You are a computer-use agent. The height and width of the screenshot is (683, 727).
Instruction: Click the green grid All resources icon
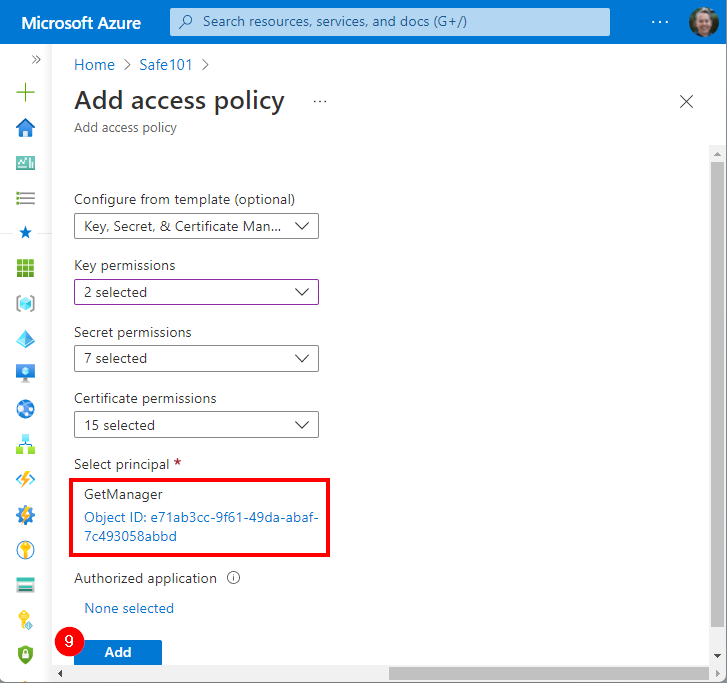(26, 268)
